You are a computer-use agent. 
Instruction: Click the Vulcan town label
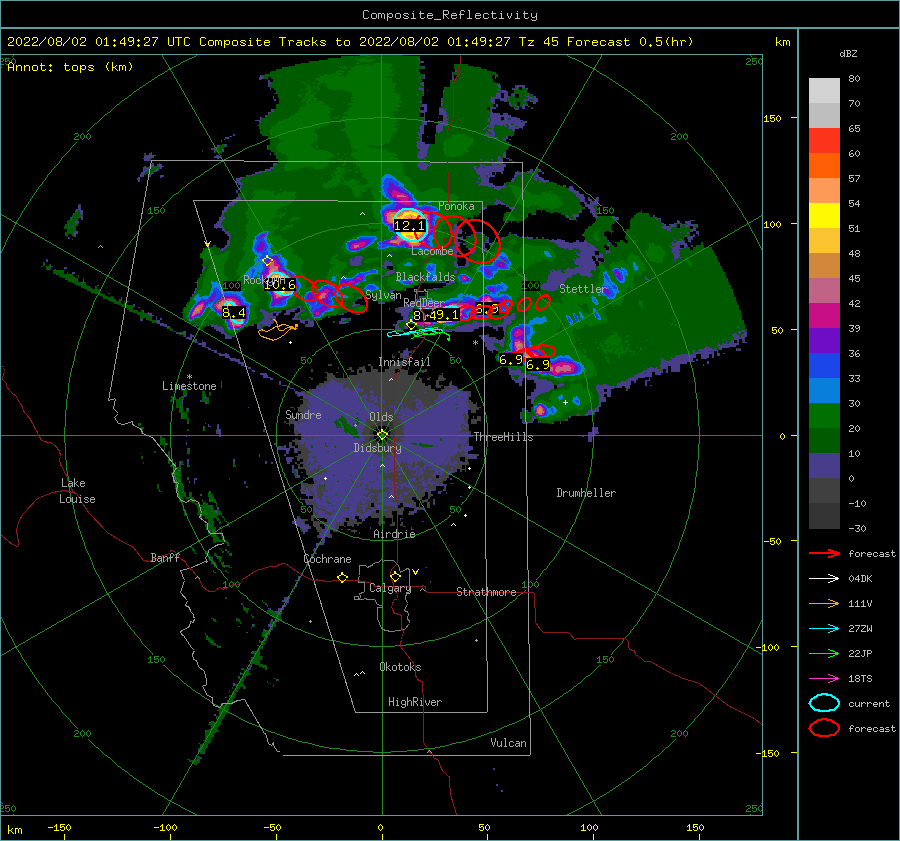[x=508, y=743]
